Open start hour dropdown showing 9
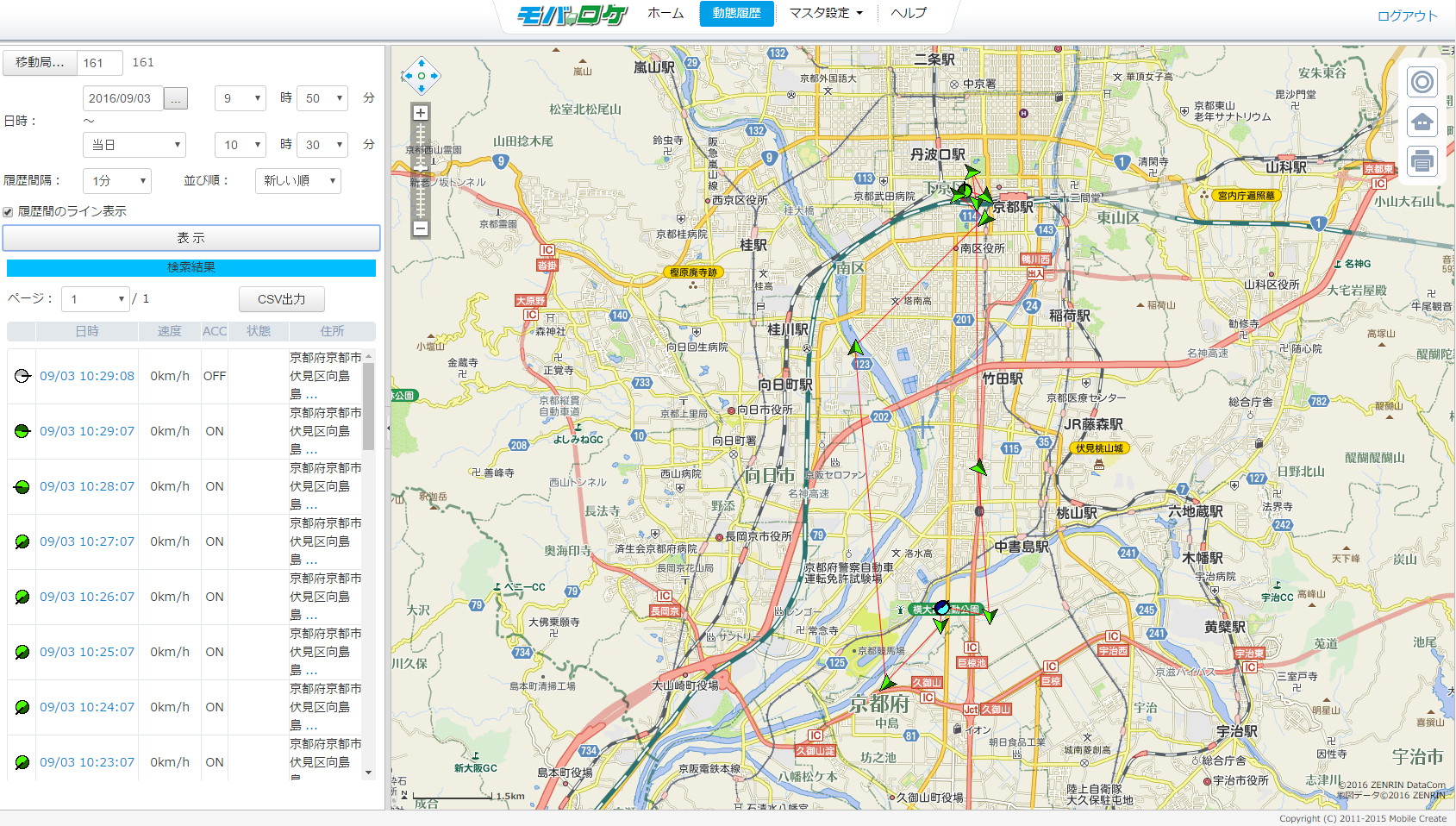Screen dimensions: 1456x826 pyautogui.click(x=240, y=98)
